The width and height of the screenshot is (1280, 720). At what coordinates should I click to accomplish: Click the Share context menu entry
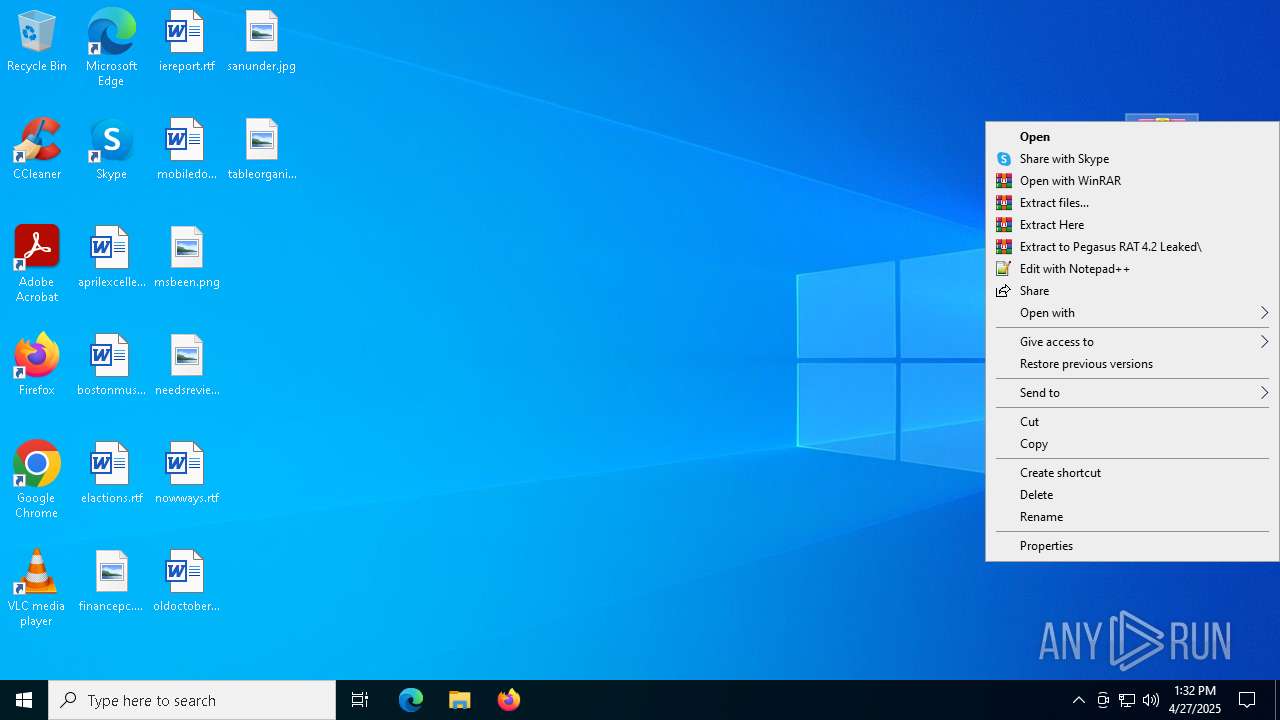(x=1132, y=291)
